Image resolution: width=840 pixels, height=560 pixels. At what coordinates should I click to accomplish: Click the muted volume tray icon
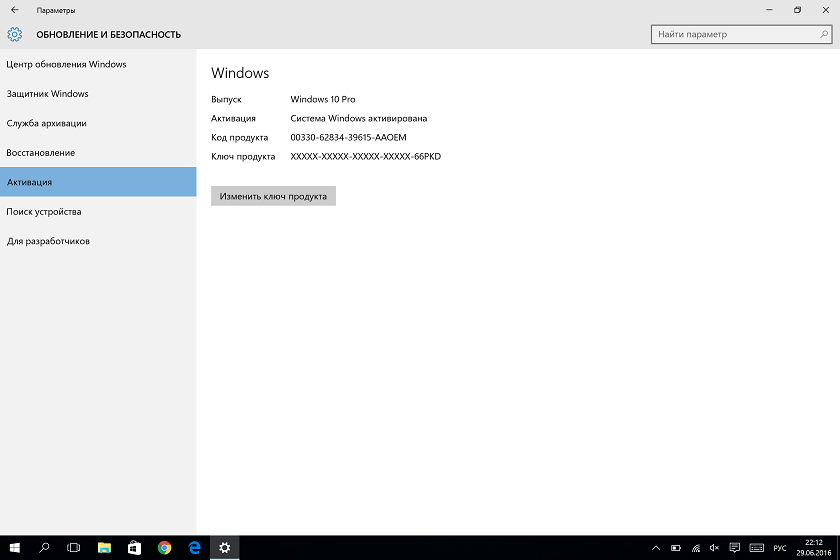tap(714, 548)
